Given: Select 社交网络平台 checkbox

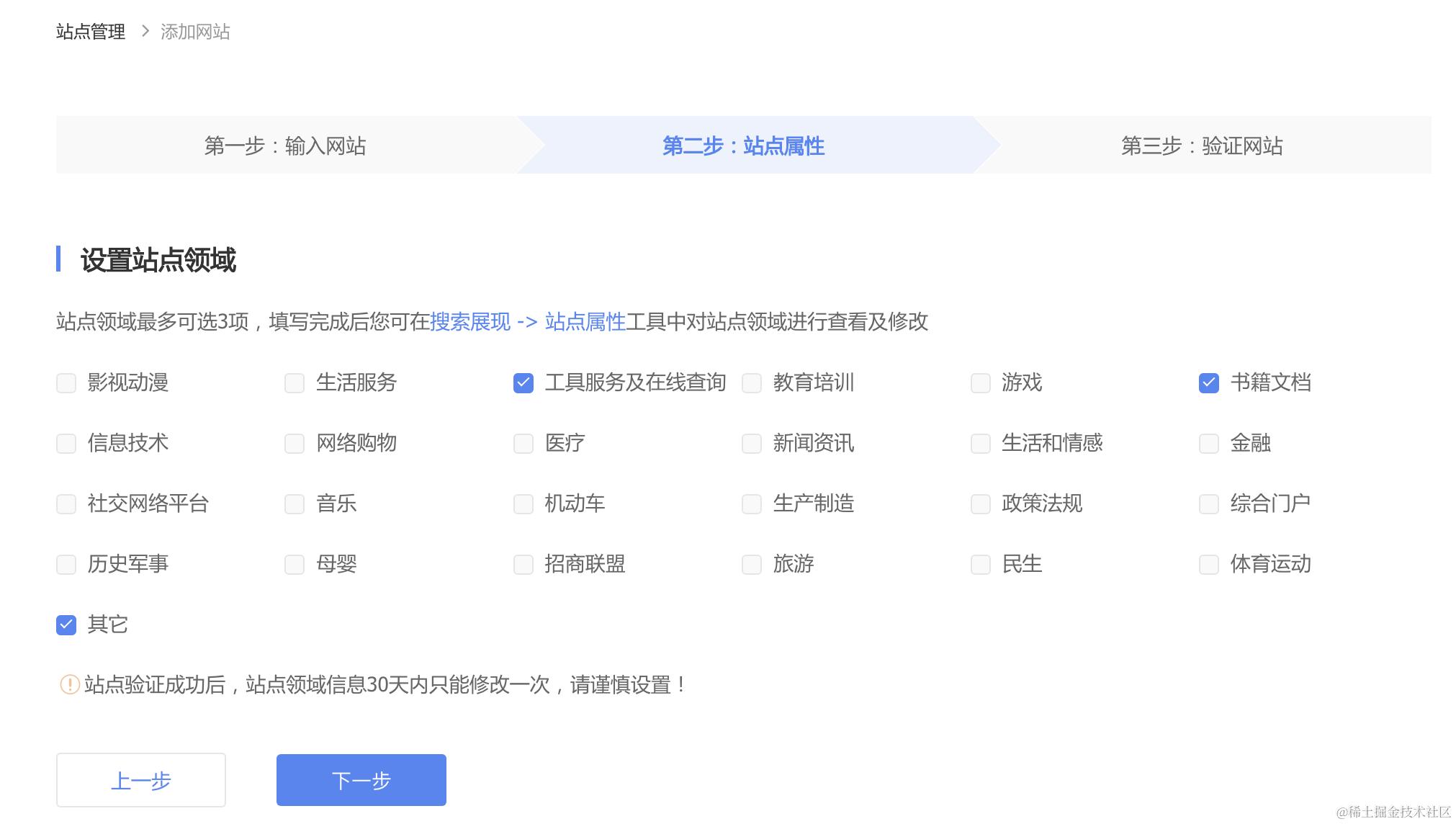Looking at the screenshot, I should tap(66, 504).
